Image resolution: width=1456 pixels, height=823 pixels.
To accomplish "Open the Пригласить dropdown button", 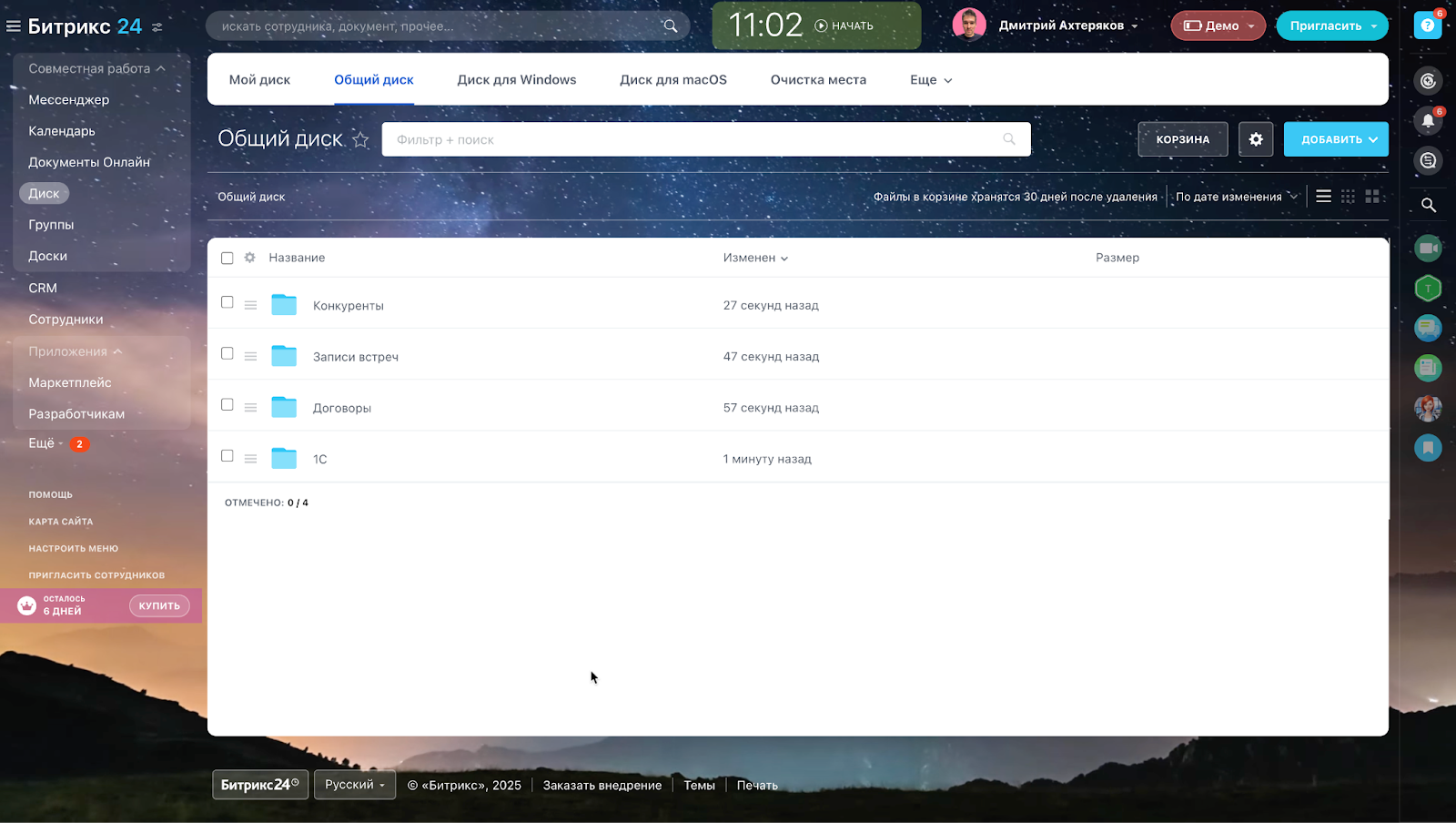I will pos(1332,25).
